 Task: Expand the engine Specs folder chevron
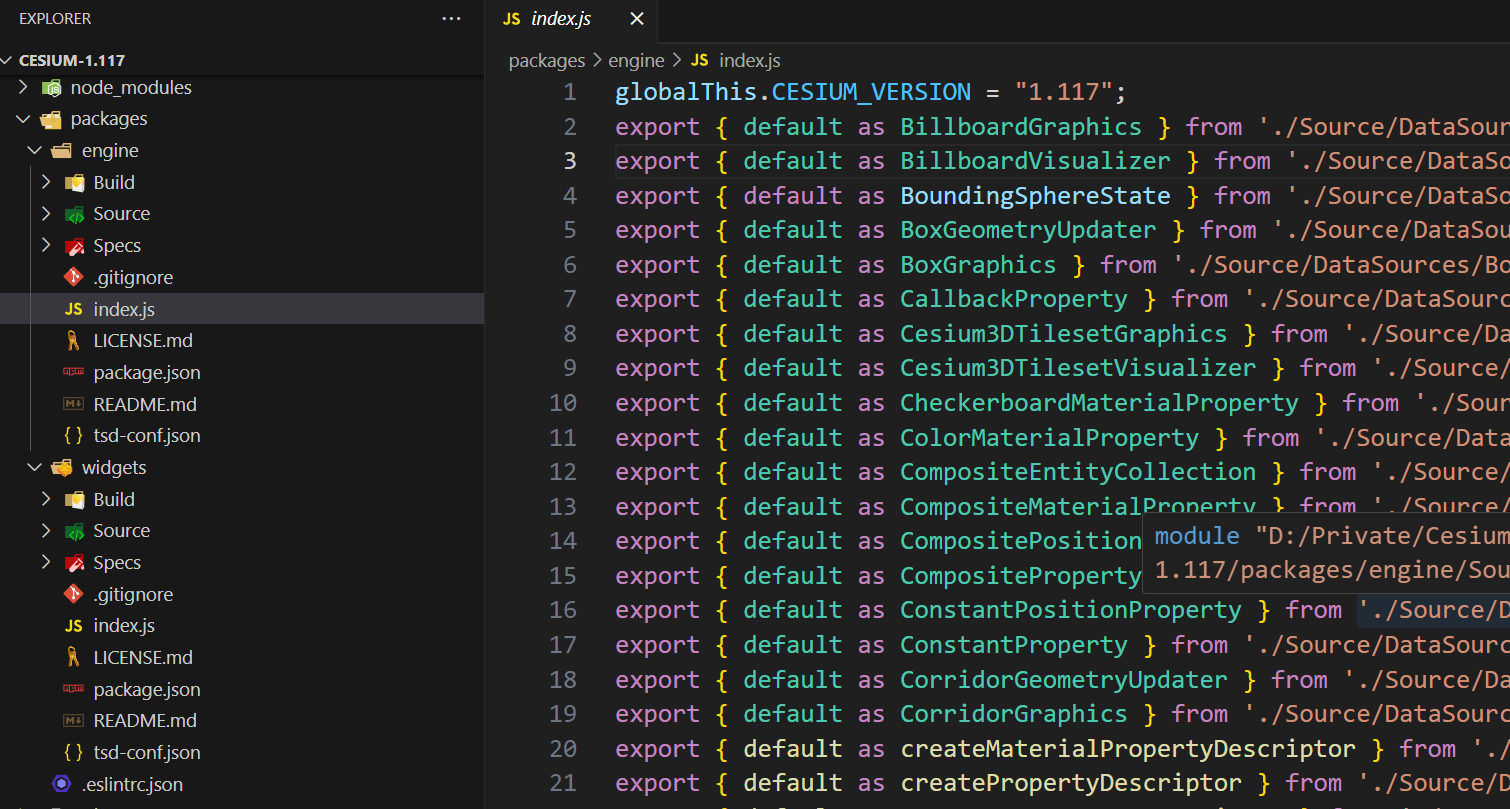(46, 246)
